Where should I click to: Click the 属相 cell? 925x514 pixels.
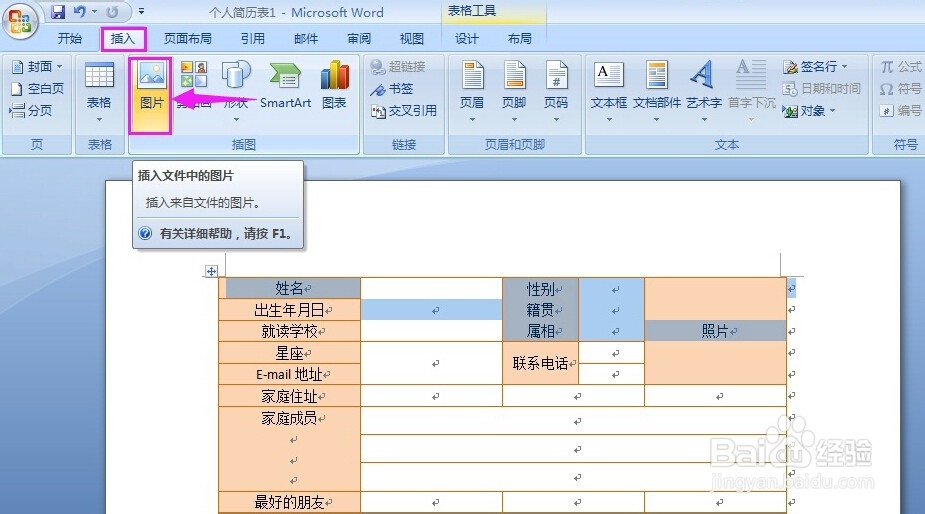(x=541, y=331)
